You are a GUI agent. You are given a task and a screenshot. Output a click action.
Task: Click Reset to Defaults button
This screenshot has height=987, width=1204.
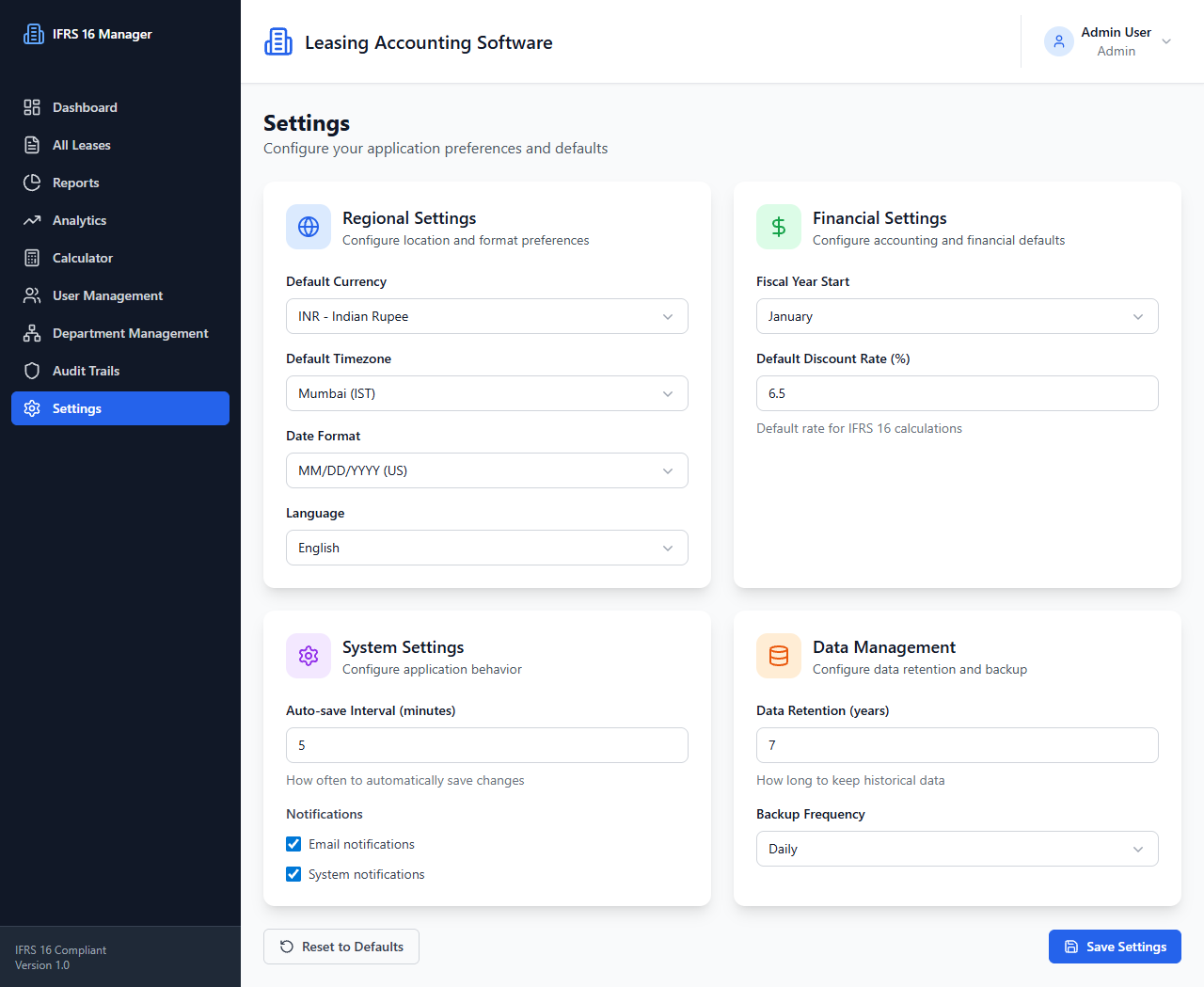(341, 947)
